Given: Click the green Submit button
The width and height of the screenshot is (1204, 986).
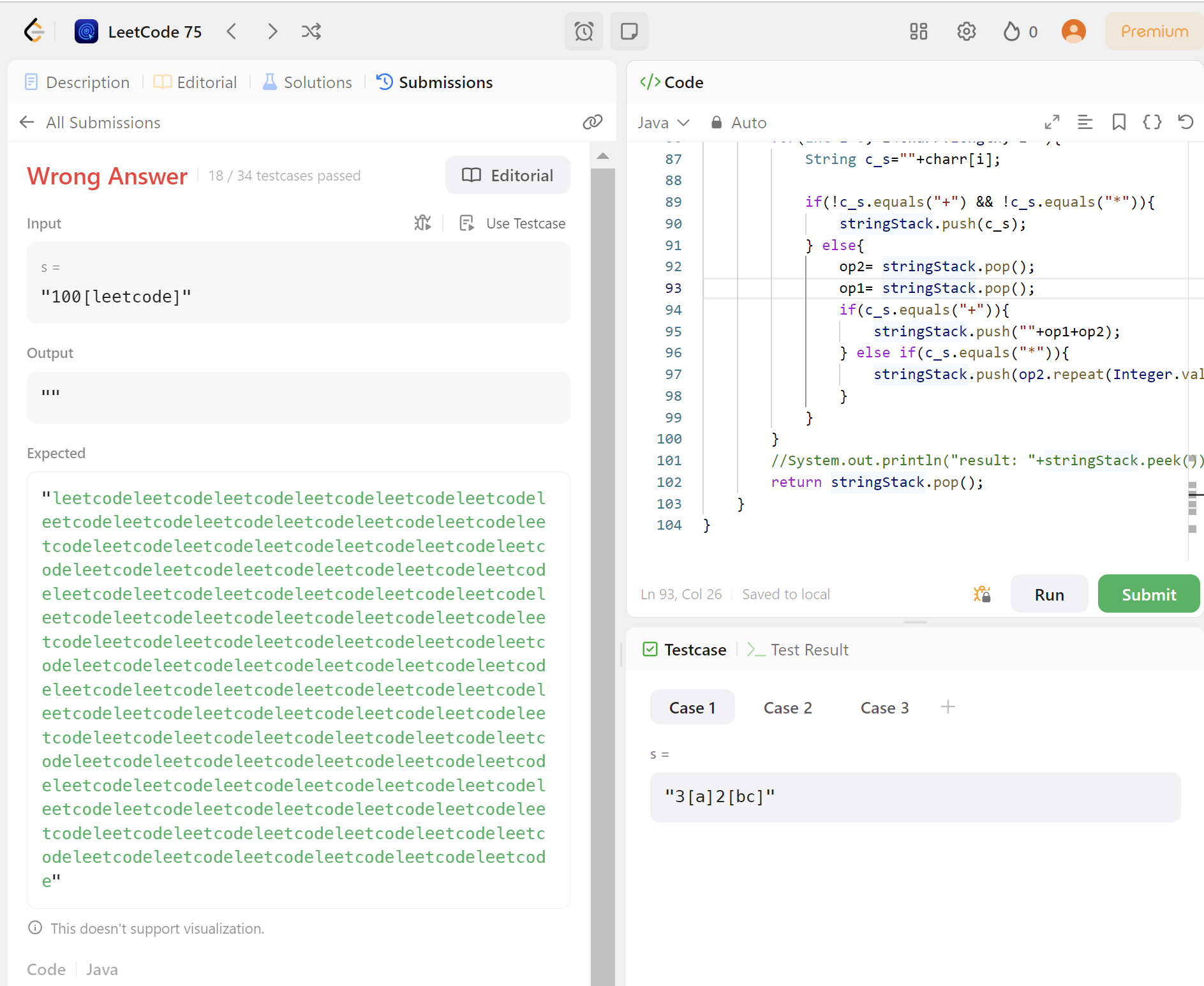Looking at the screenshot, I should point(1149,594).
